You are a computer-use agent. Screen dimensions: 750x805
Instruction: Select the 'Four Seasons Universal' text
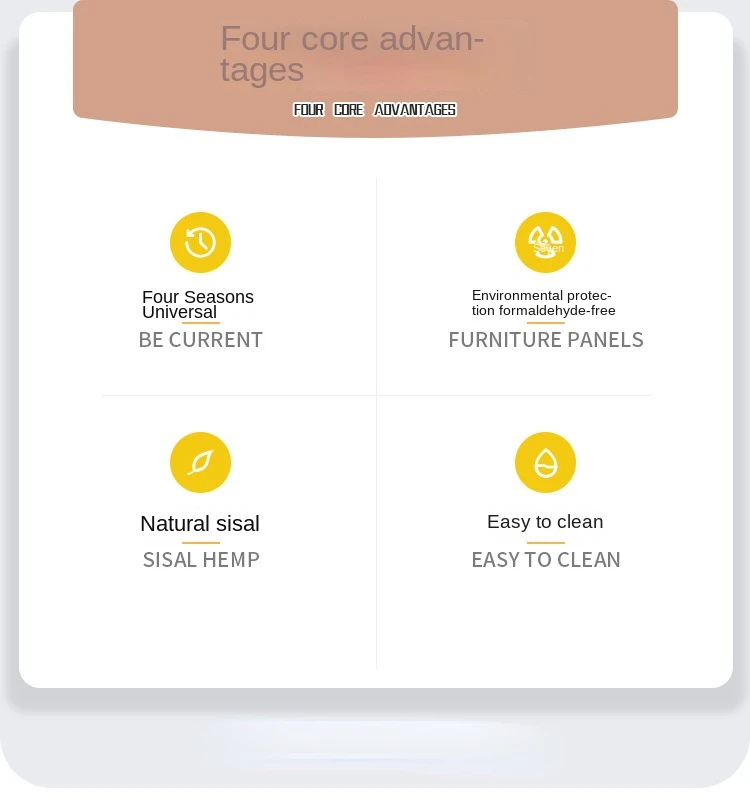(x=198, y=304)
